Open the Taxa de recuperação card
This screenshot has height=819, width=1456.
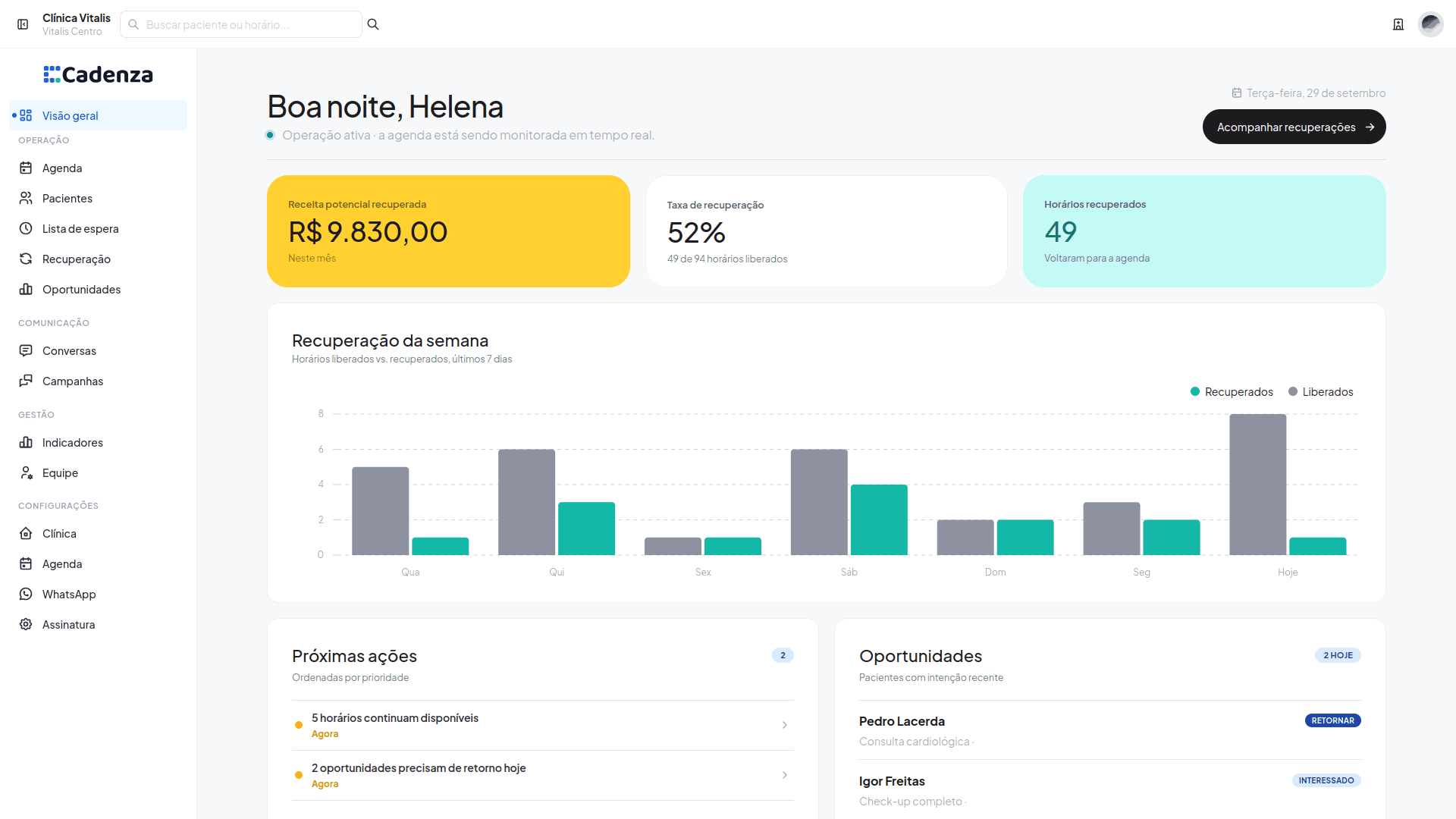[x=826, y=231]
